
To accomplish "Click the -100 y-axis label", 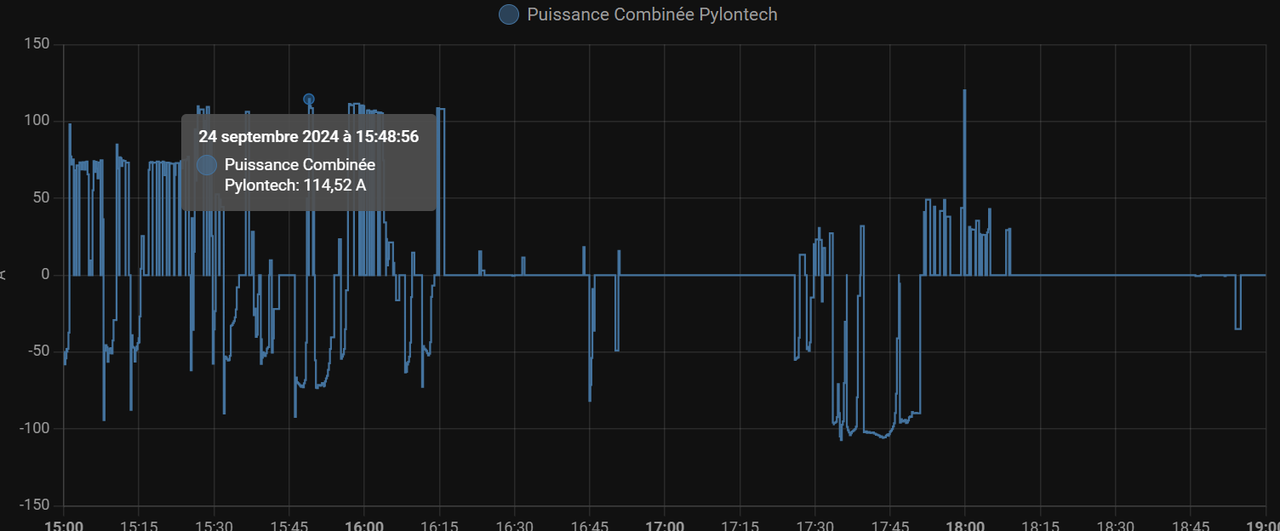I will coord(35,429).
